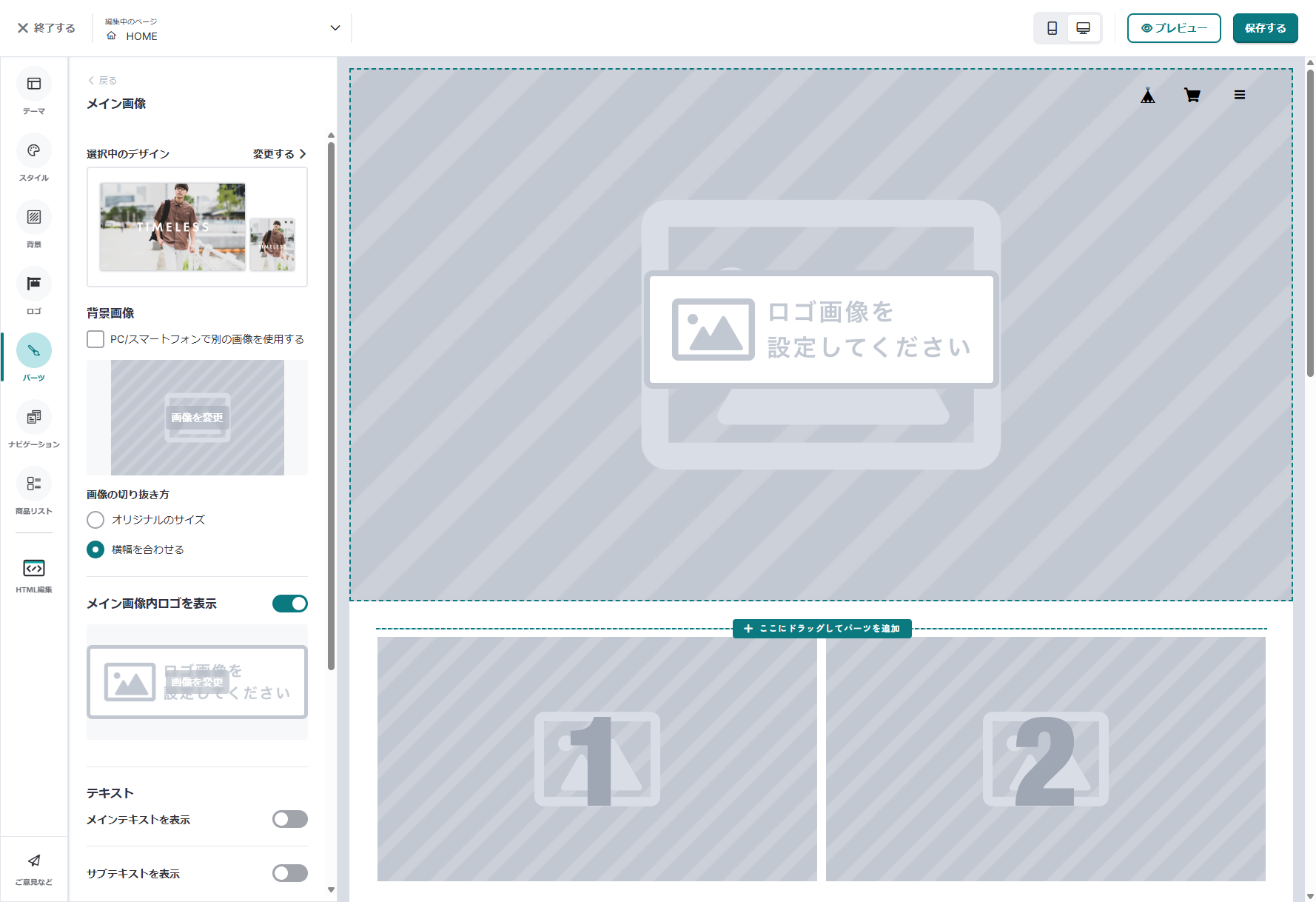Click the 保存する save button
The height and width of the screenshot is (902, 1316).
click(1265, 28)
